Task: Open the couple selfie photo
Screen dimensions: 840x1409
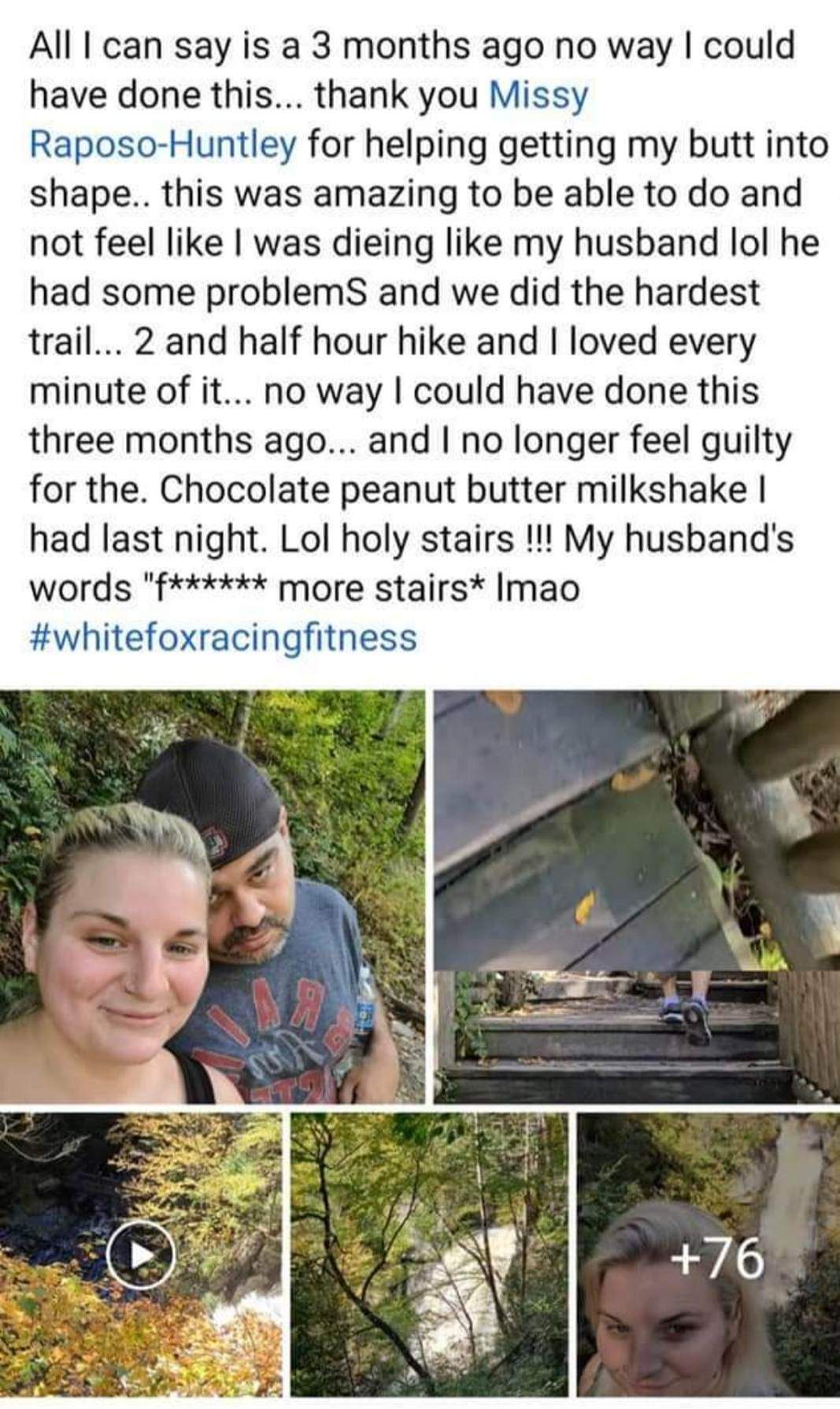Action: [212, 896]
